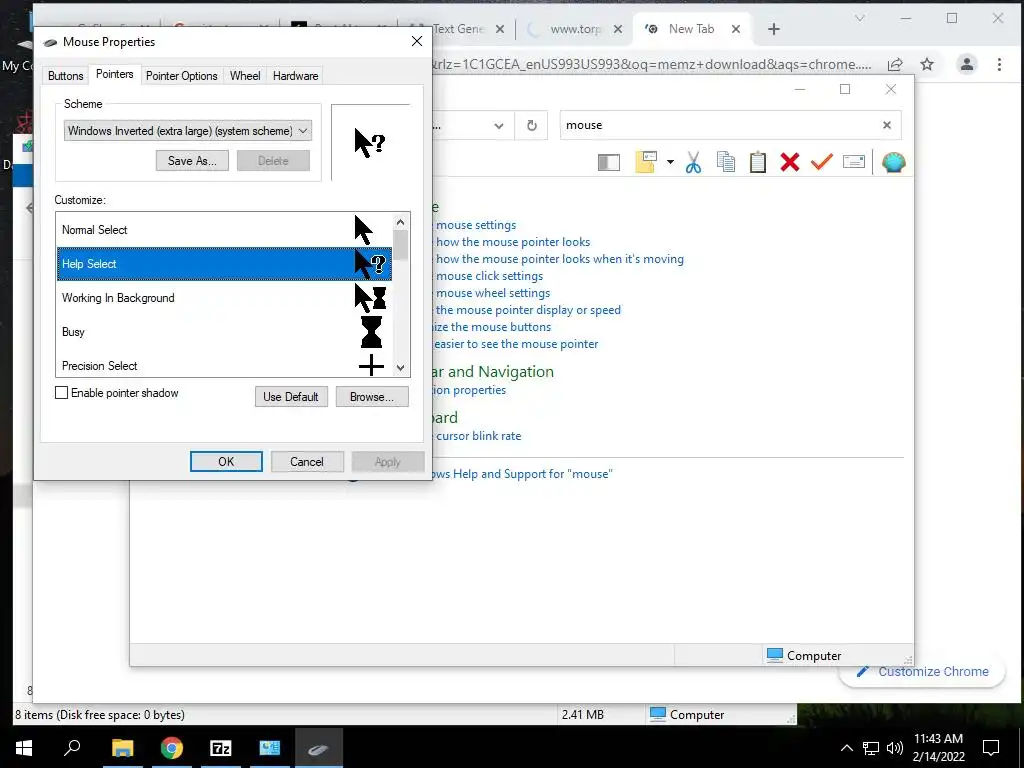The image size is (1024, 768).
Task: Open 'how the mouse pointer looks' link
Action: click(513, 242)
